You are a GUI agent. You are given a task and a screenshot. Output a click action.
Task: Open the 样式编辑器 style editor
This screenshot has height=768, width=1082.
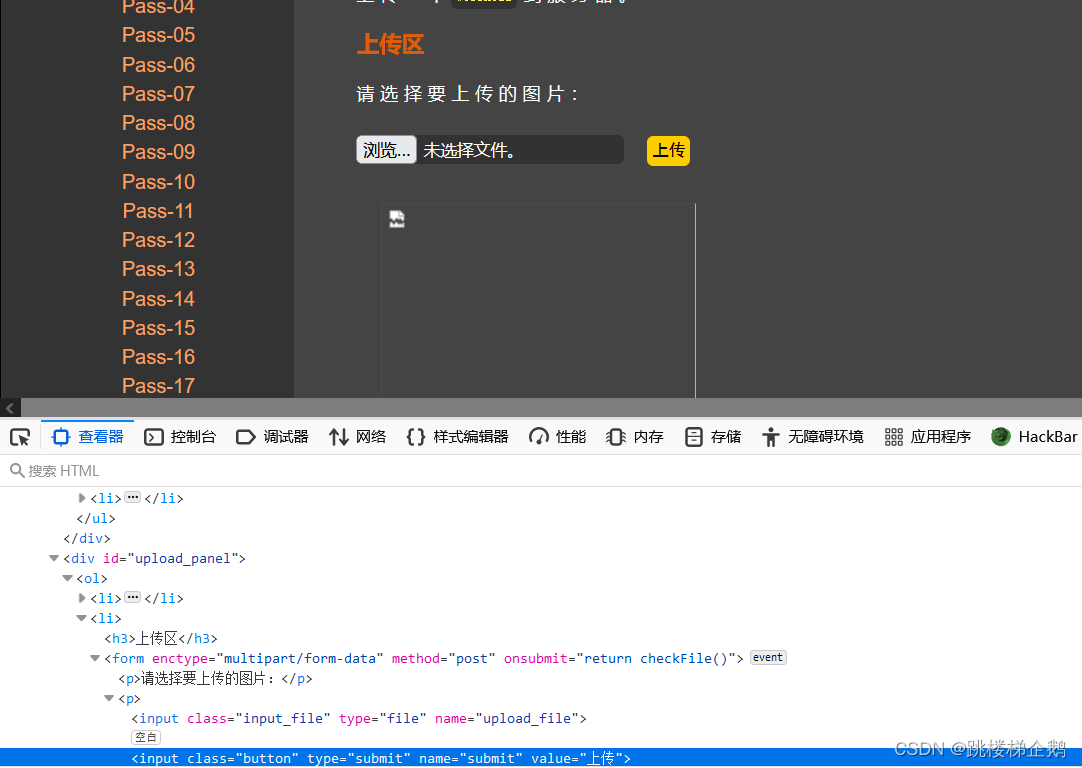(457, 437)
